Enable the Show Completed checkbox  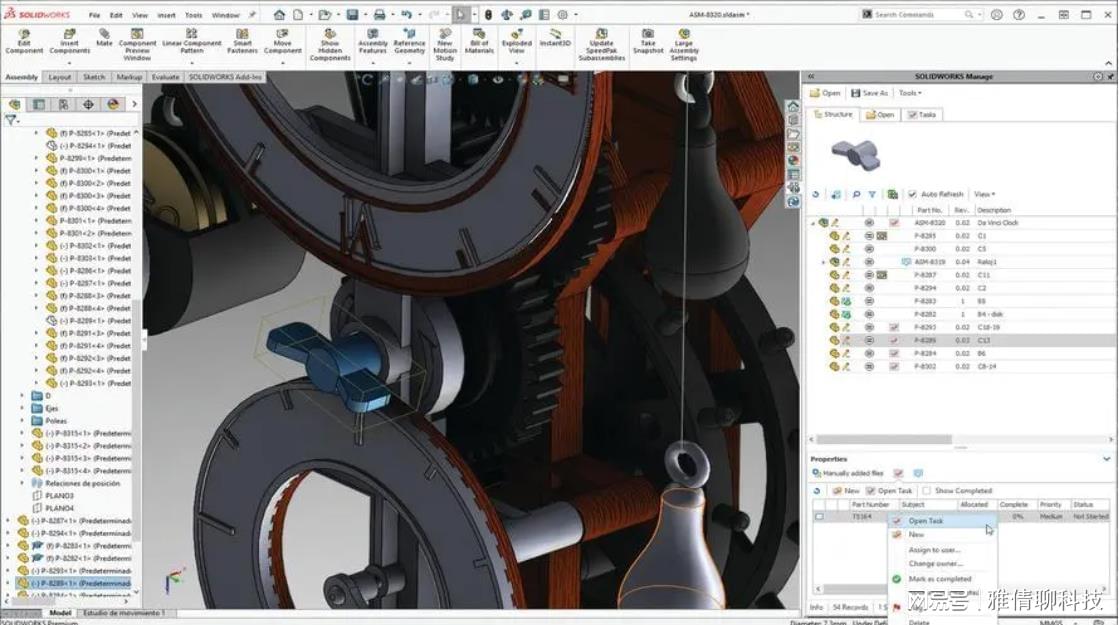[x=926, y=491]
